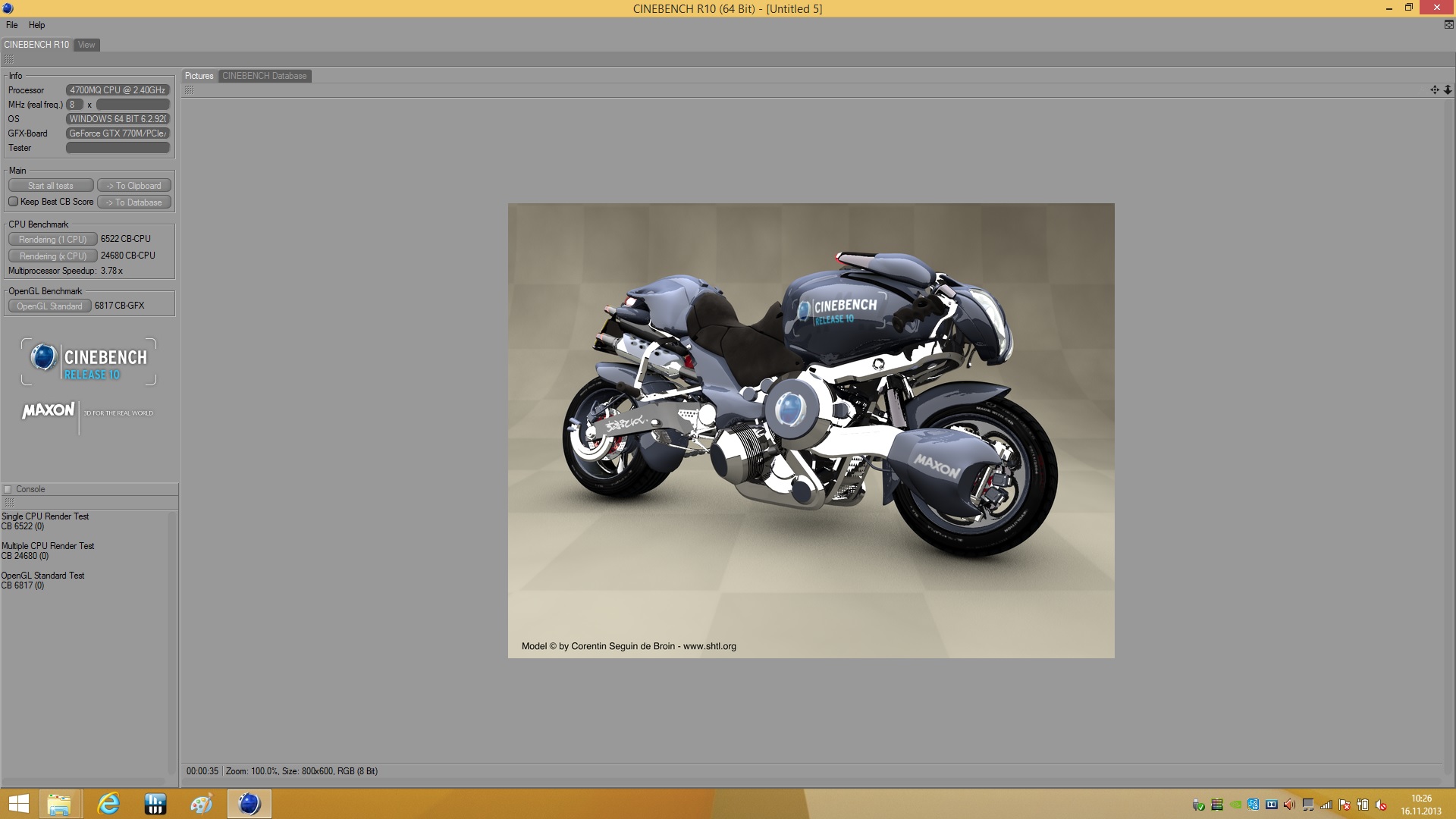Click the picture viewer horizontal scrollbar
Image resolution: width=1456 pixels, height=819 pixels.
click(811, 781)
